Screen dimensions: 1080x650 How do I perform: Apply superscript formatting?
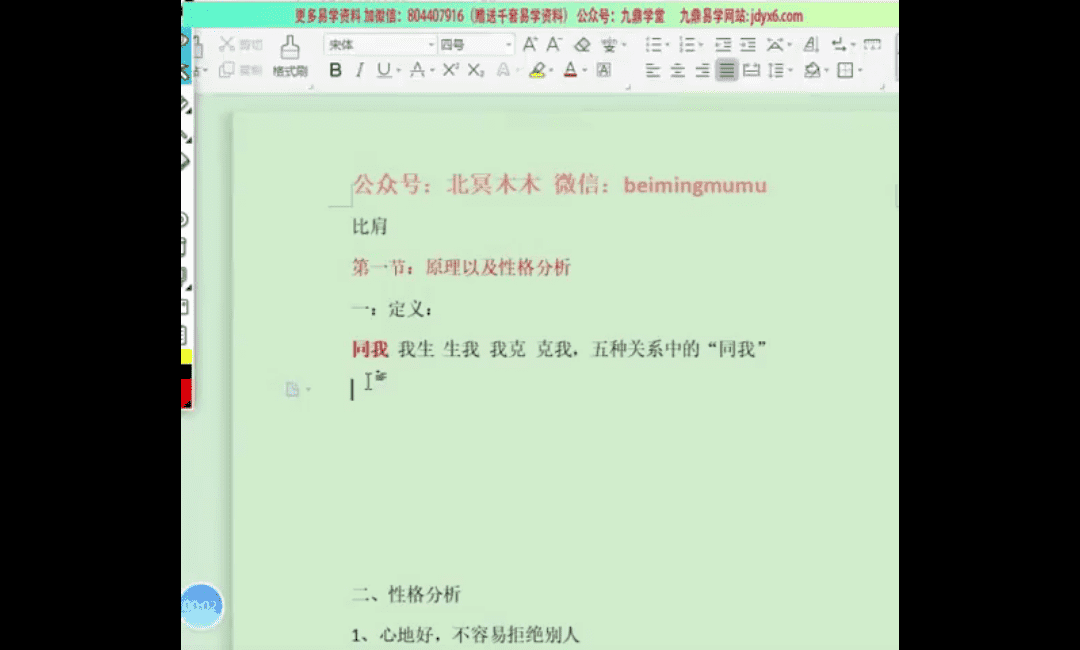pyautogui.click(x=450, y=70)
